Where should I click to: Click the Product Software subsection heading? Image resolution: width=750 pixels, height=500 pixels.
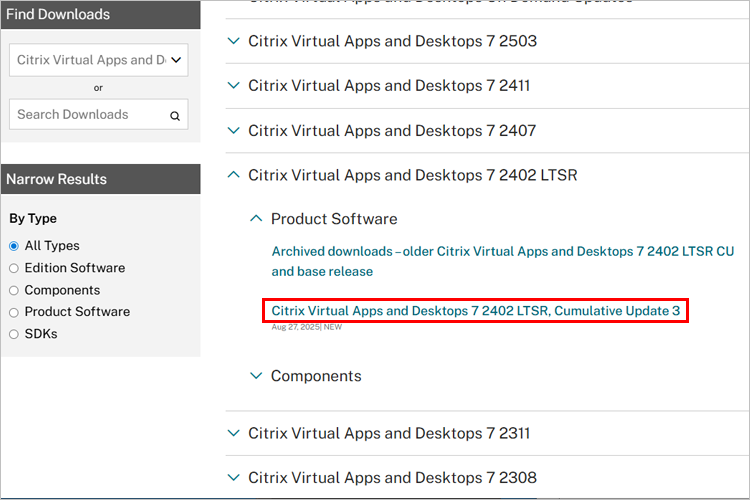click(334, 219)
